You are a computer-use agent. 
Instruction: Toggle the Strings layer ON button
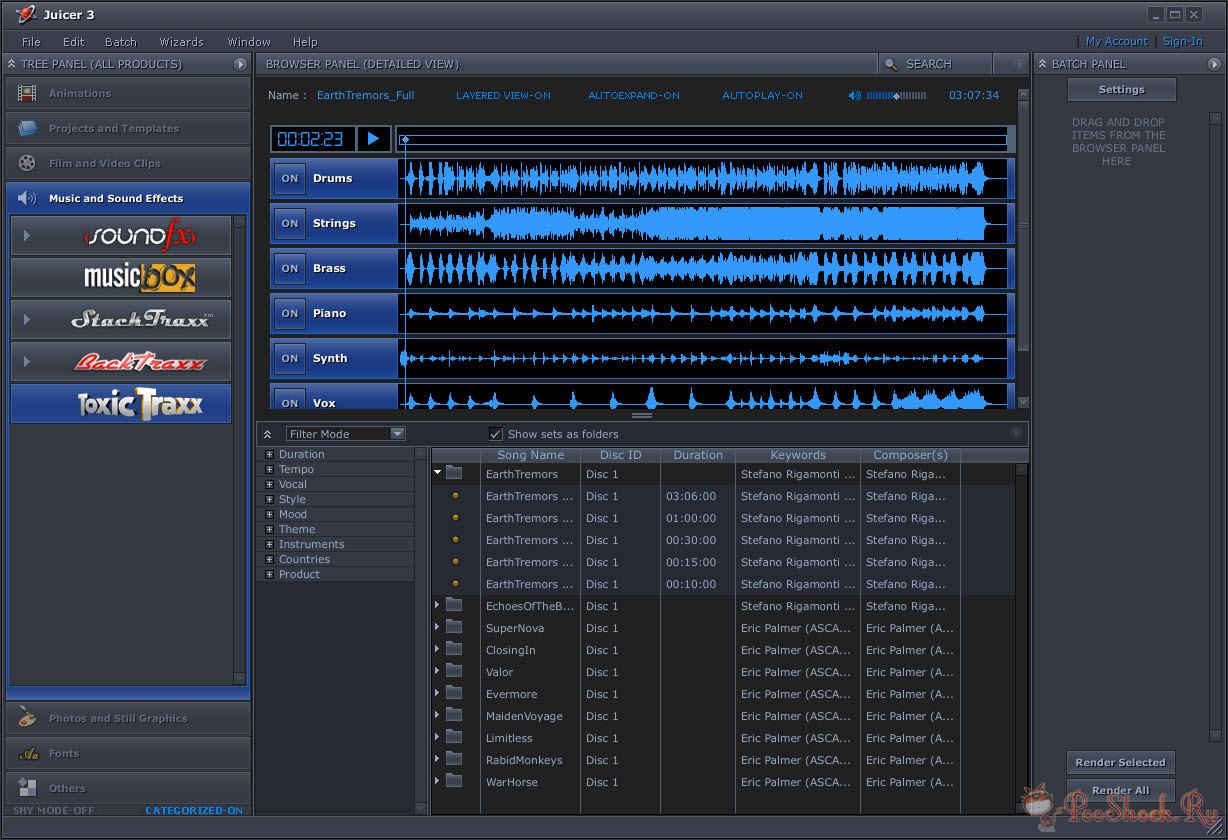[x=290, y=223]
